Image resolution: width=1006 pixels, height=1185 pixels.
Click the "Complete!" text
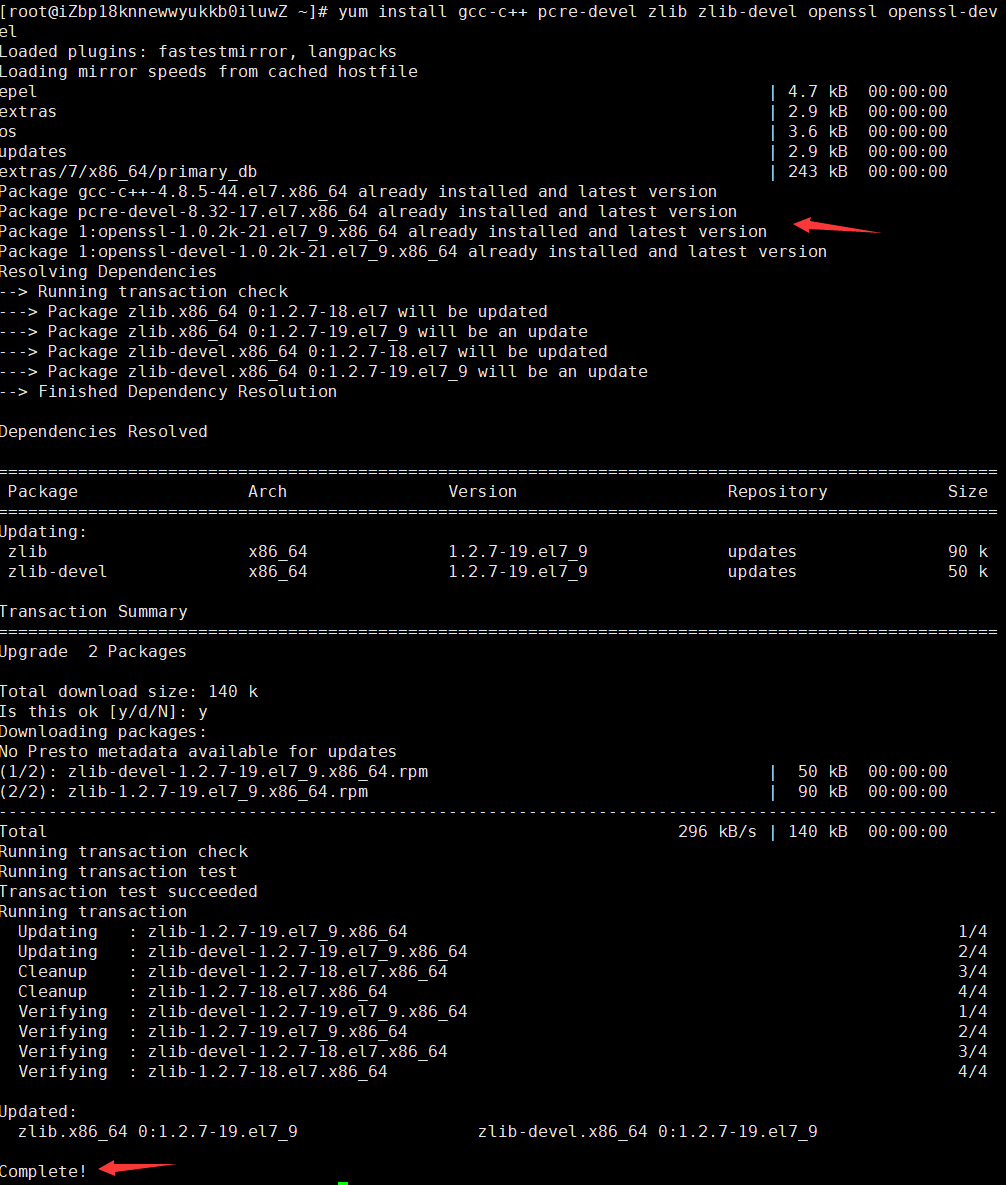[43, 1171]
